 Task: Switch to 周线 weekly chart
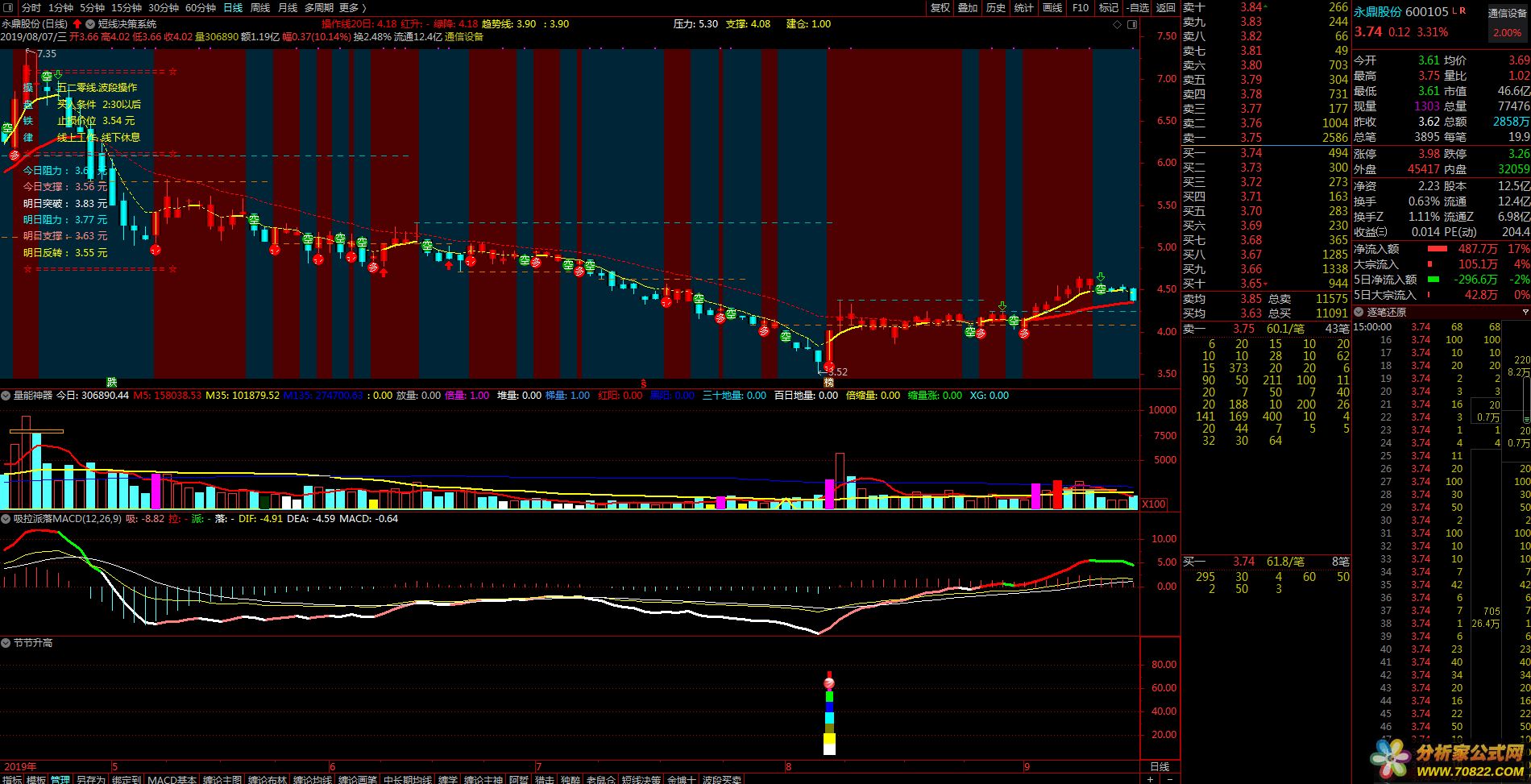tap(259, 7)
